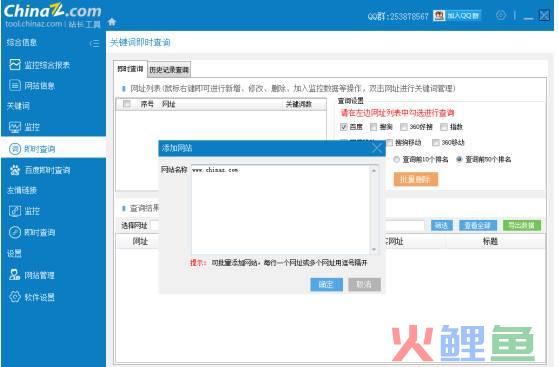The image size is (559, 367).
Task: Click the 关键词 sidebar section header
Action: (18, 106)
